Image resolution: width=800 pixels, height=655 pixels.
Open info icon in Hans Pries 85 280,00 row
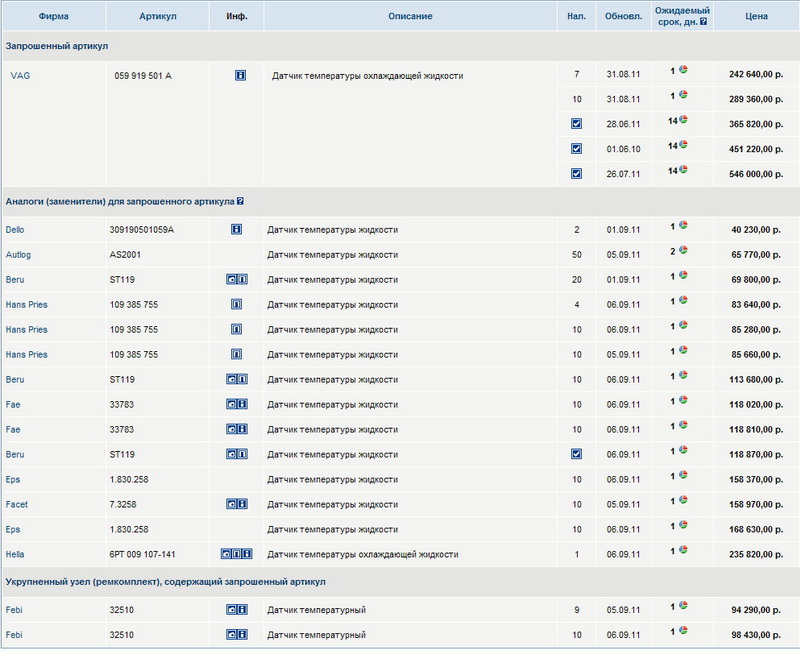236,330
